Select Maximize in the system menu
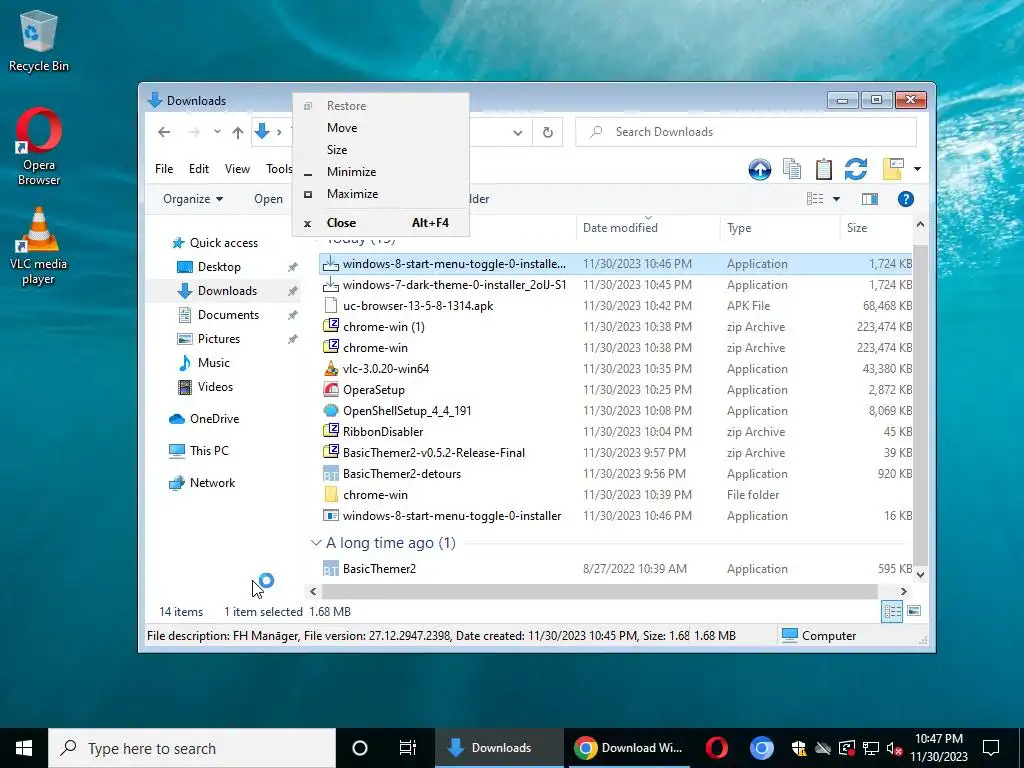The image size is (1024, 768). tap(380, 194)
